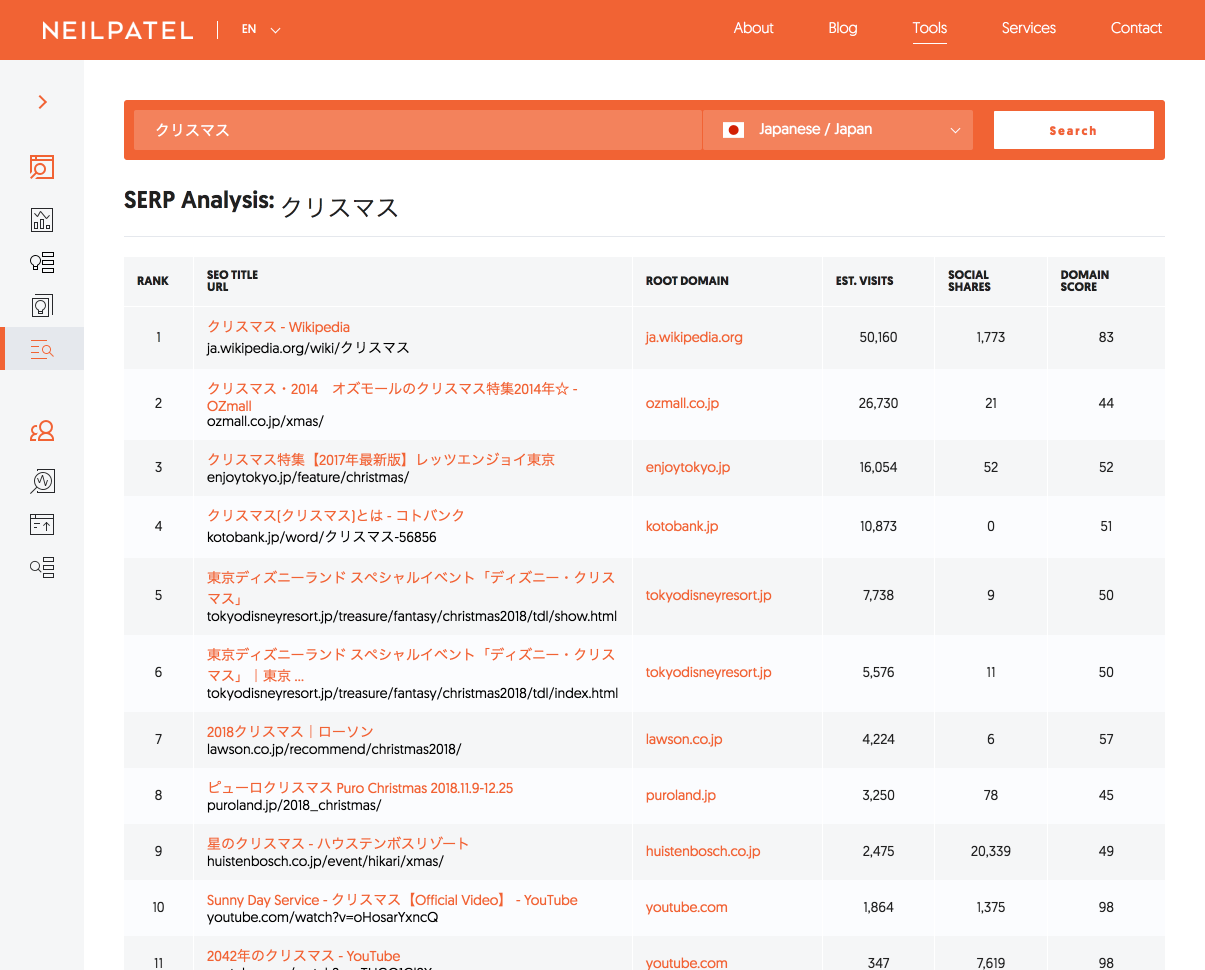1205x970 pixels.
Task: Click the 1,773 social shares value
Action: [x=991, y=337]
